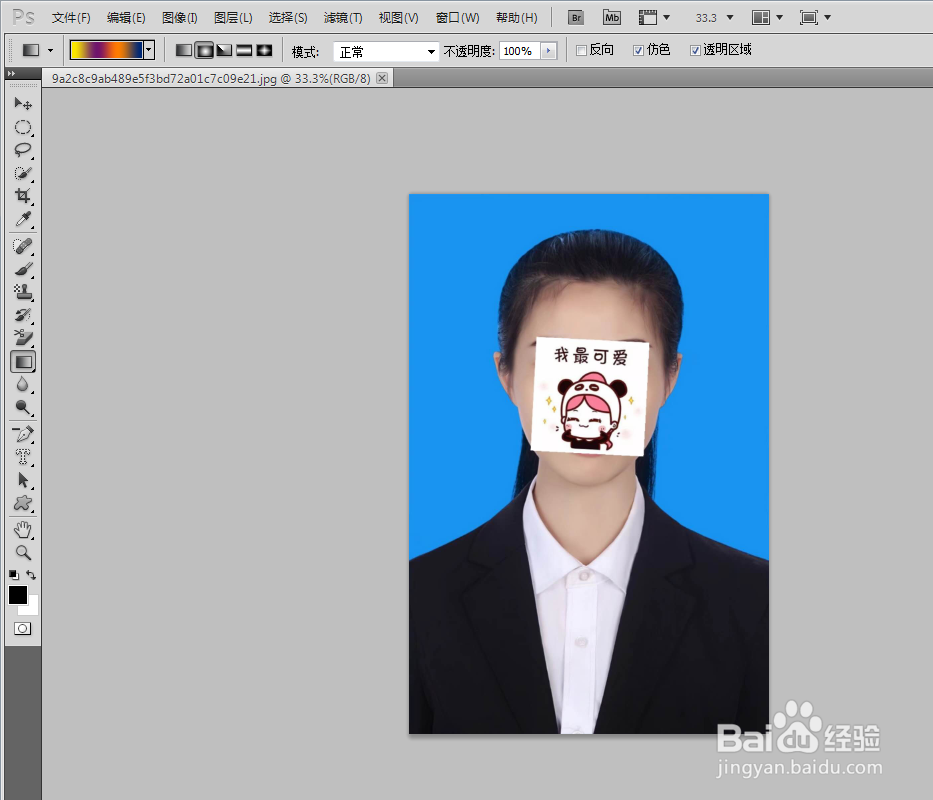This screenshot has height=800, width=933.
Task: Select the Pen tool
Action: point(23,433)
